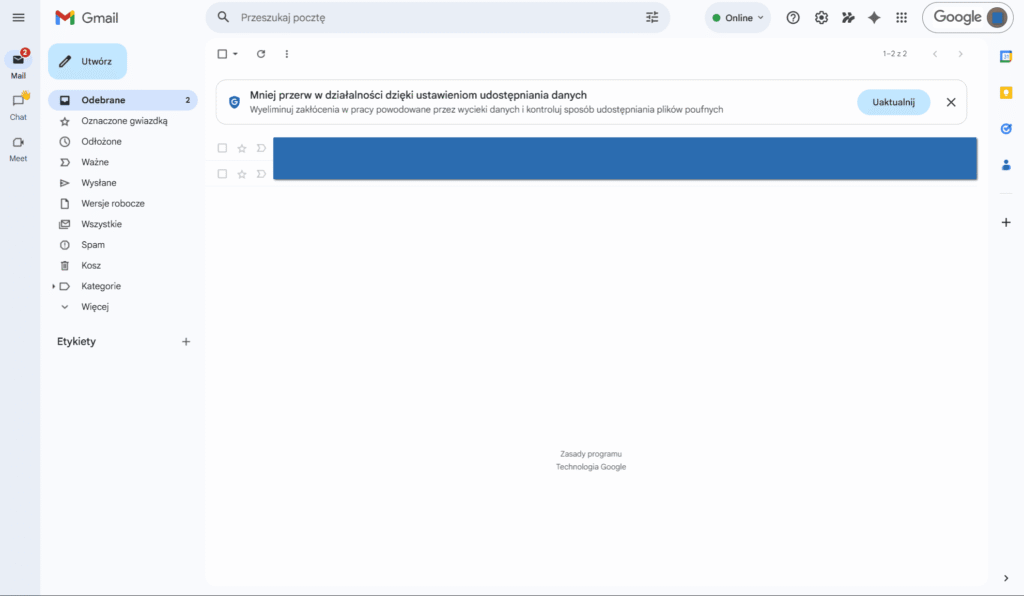The image size is (1024, 596).
Task: Open the Tasks side panel
Action: click(1006, 129)
